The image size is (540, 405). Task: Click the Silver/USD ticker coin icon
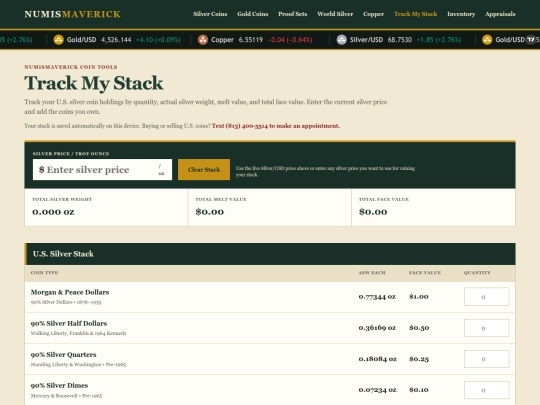tap(342, 40)
